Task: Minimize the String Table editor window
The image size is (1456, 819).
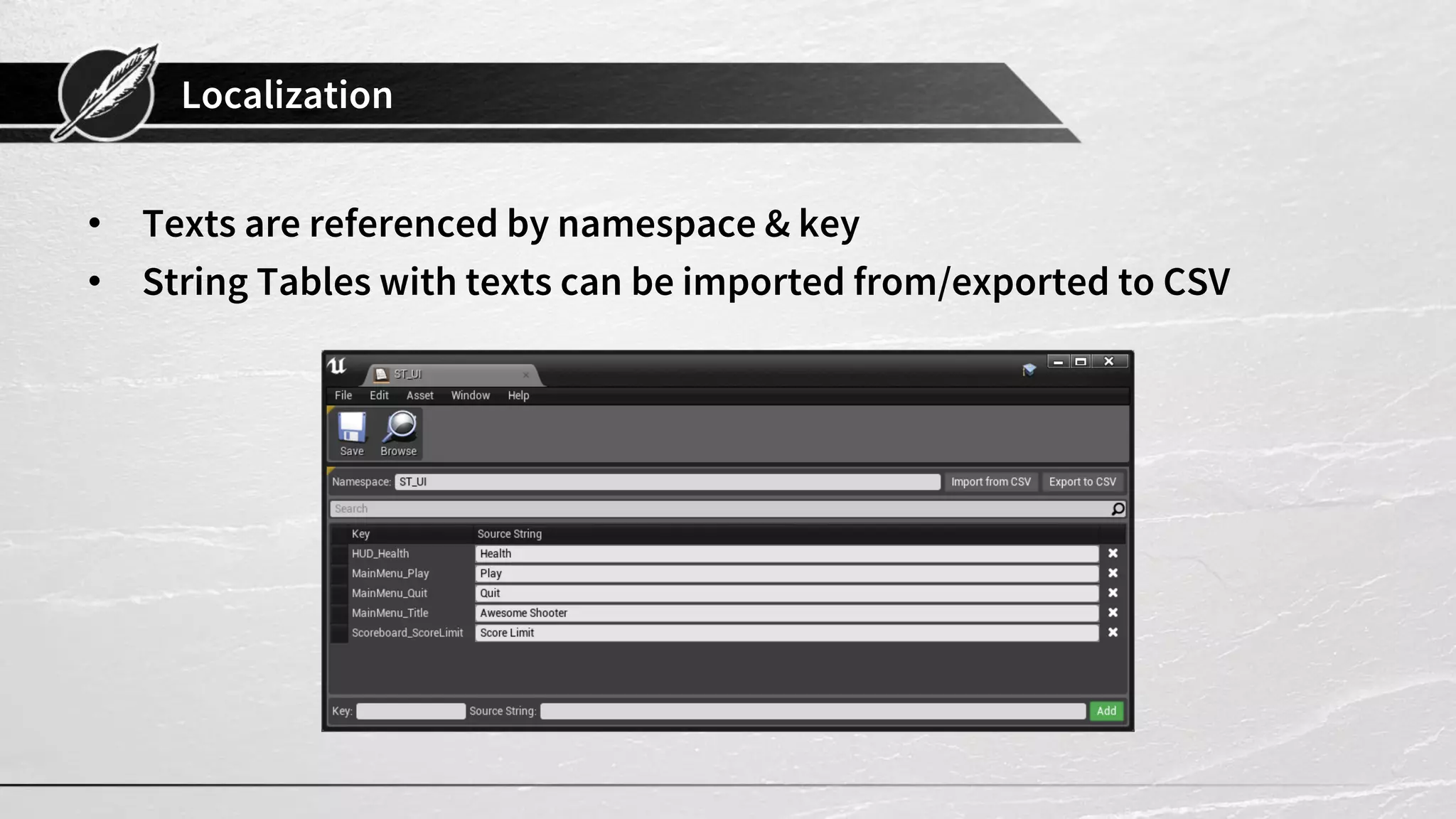Action: pyautogui.click(x=1058, y=362)
